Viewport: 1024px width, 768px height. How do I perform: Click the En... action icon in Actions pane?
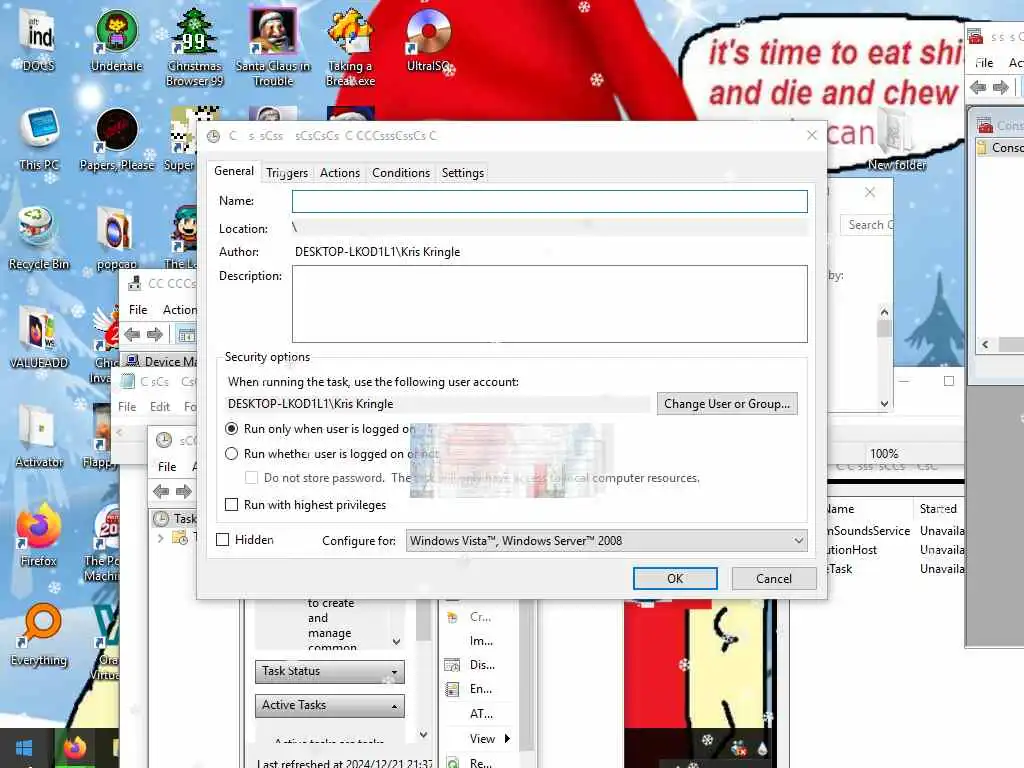[452, 689]
